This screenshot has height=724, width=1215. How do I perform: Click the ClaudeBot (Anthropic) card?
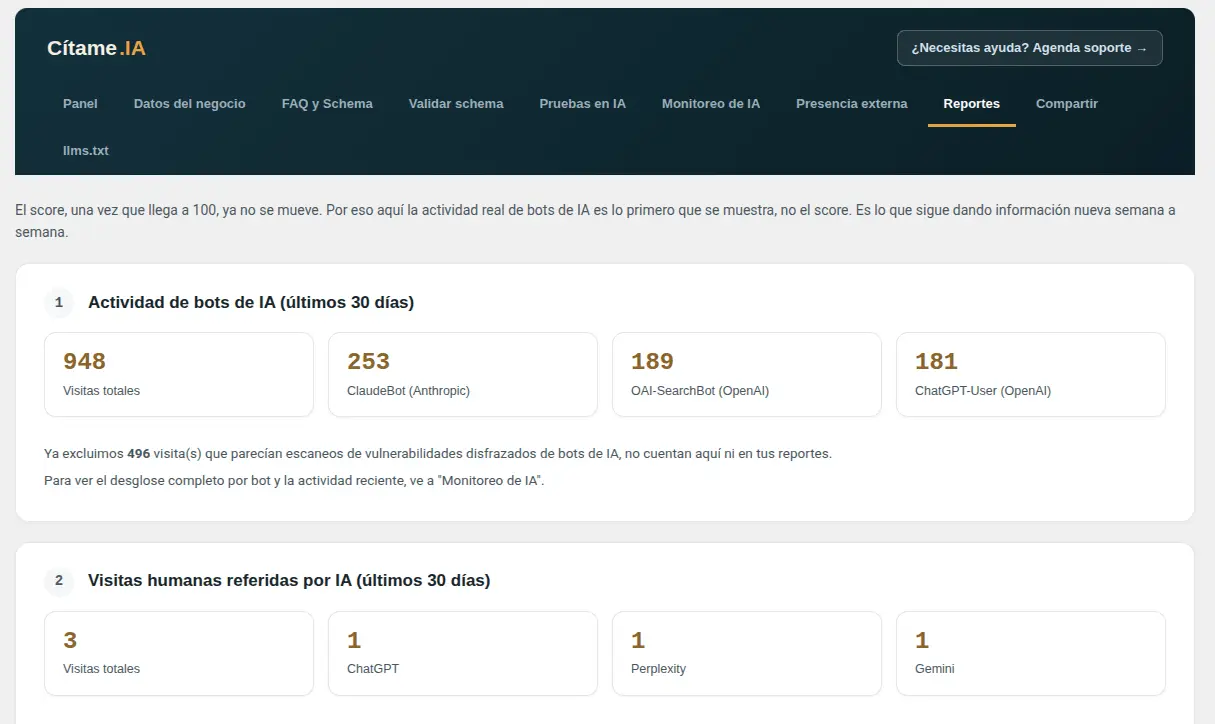tap(463, 374)
